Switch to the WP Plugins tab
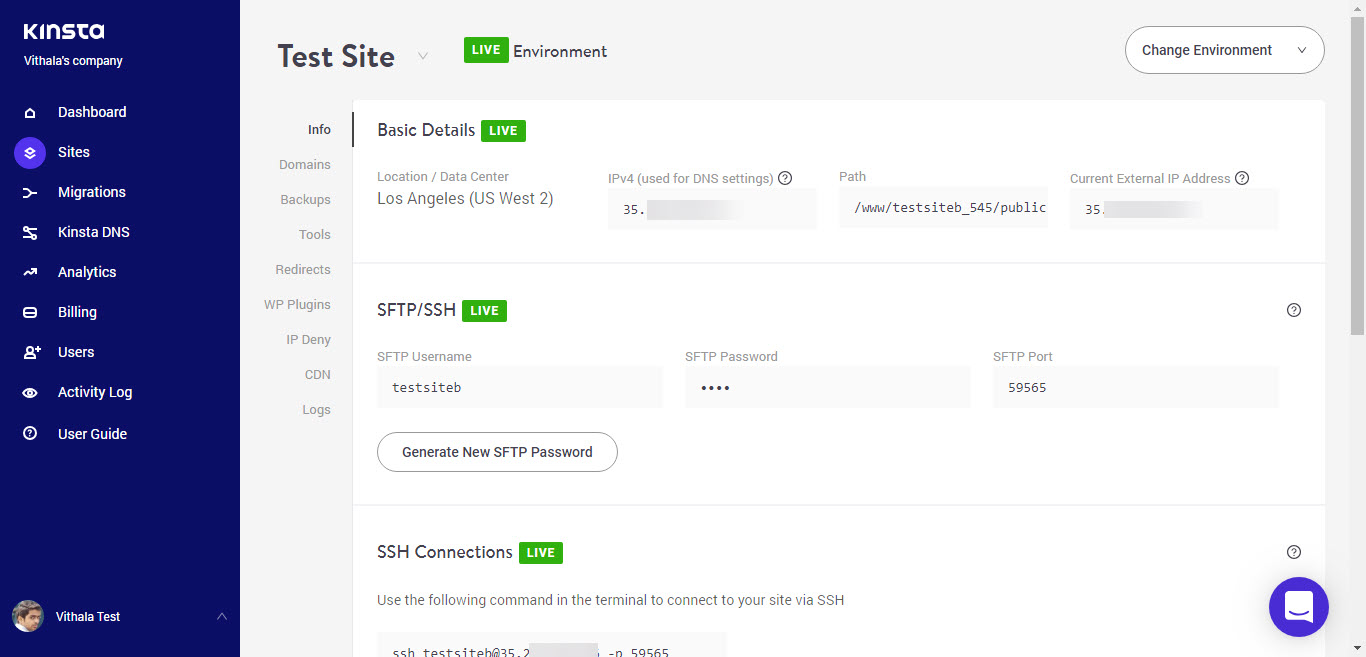The width and height of the screenshot is (1366, 657). pyautogui.click(x=297, y=305)
